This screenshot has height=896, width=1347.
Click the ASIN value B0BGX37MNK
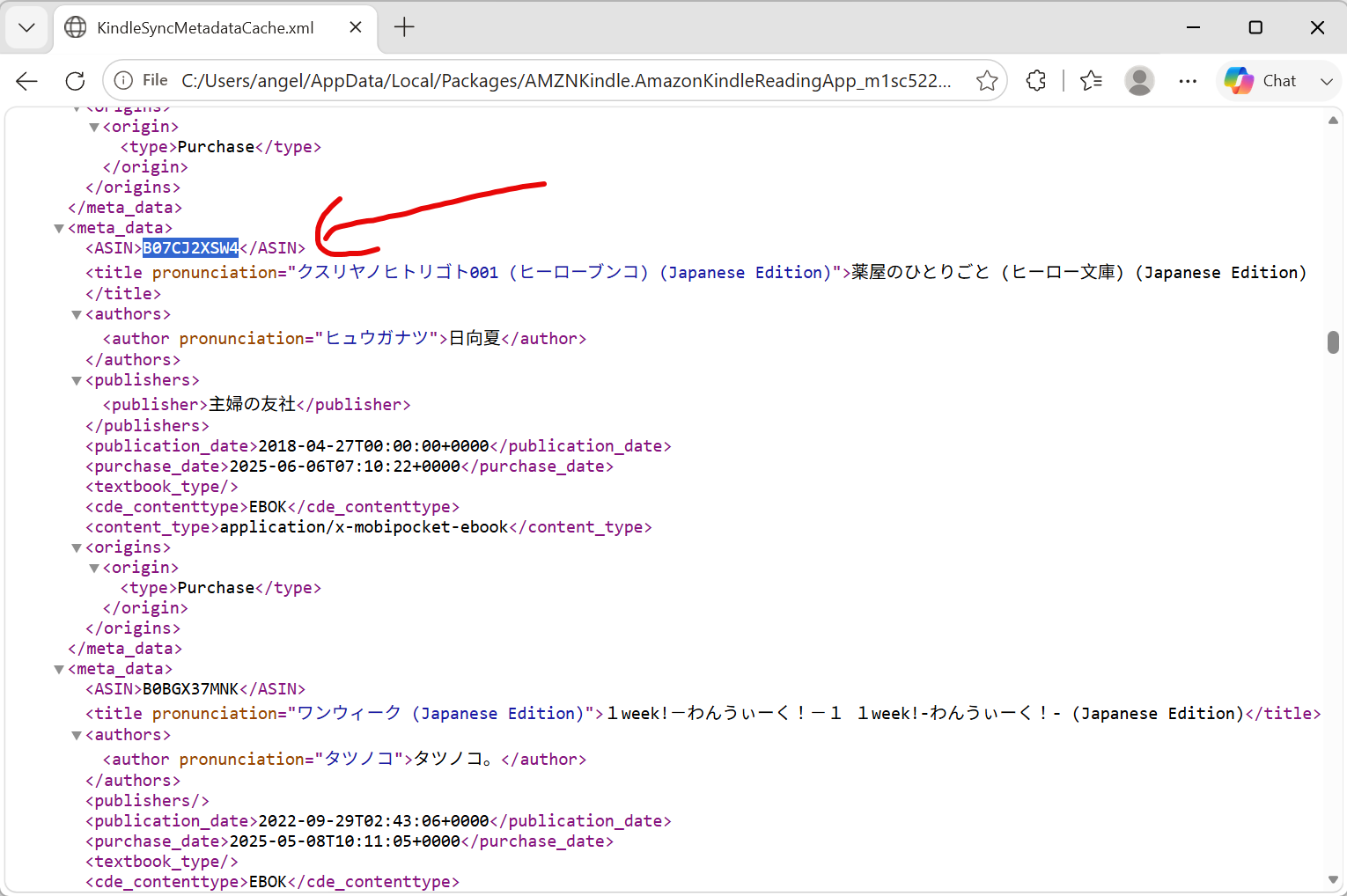click(191, 689)
